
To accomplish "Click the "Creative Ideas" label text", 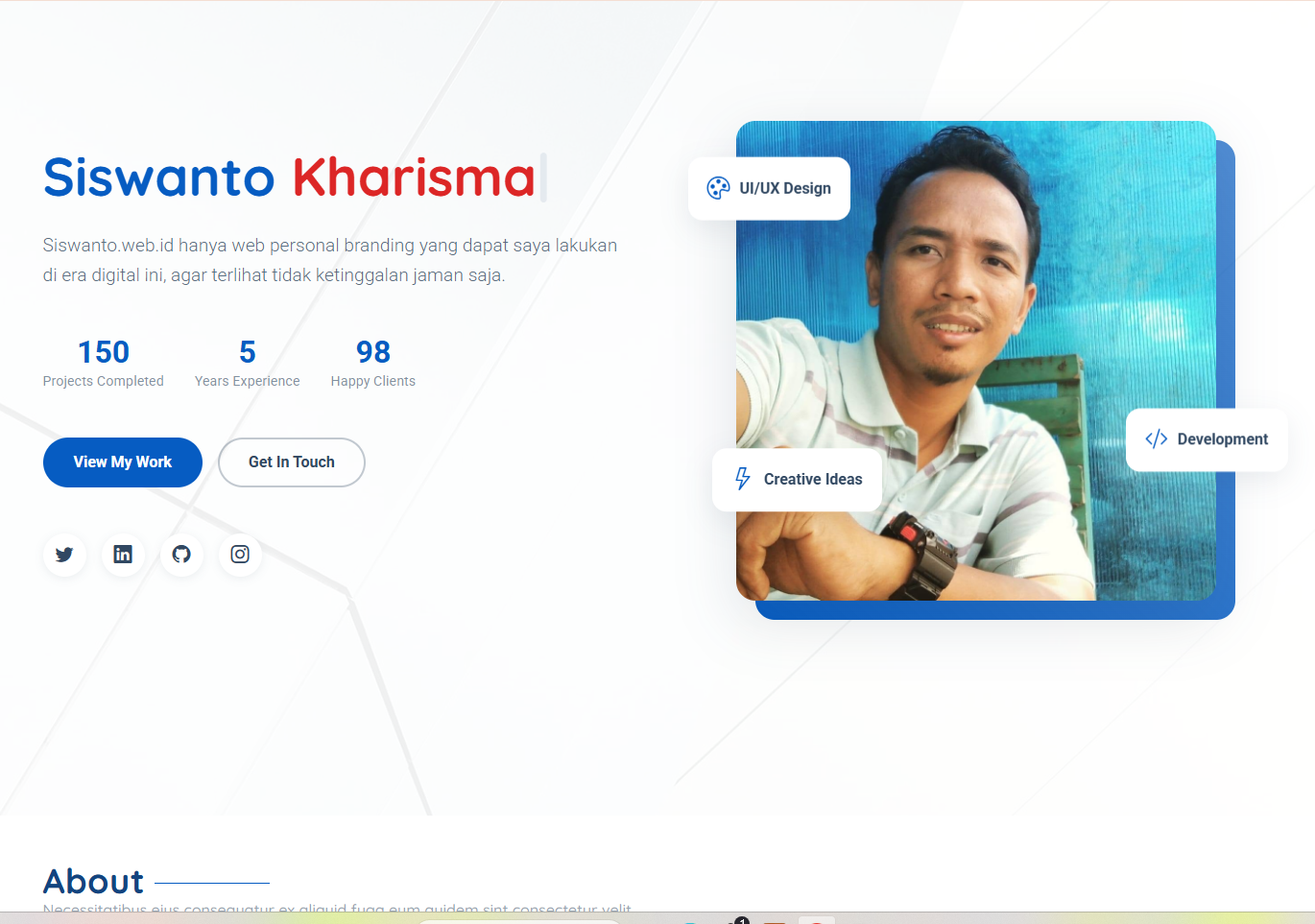I will pyautogui.click(x=813, y=479).
